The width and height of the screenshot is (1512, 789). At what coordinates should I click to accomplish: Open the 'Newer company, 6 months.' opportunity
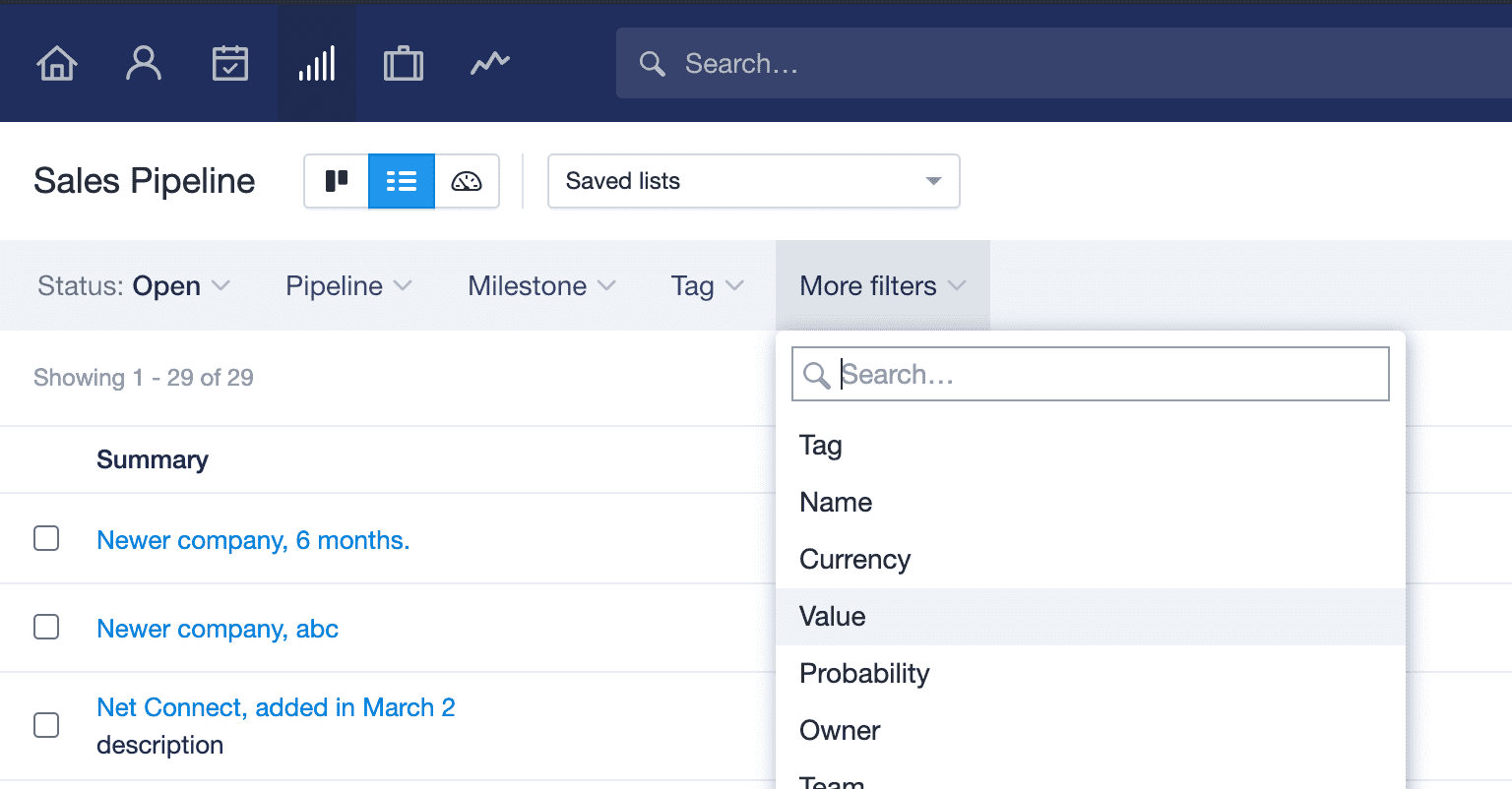point(253,540)
